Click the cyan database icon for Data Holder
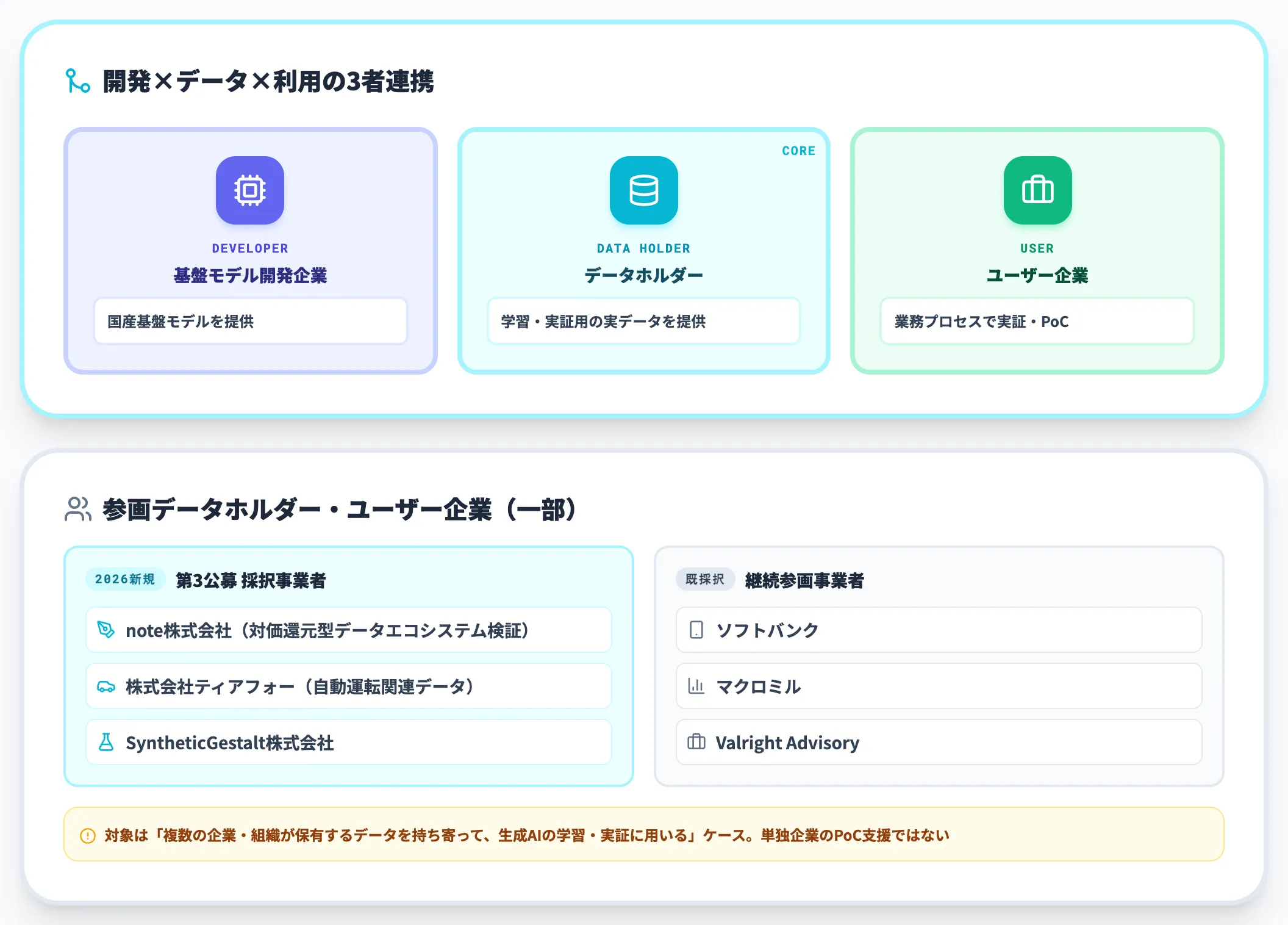The width and height of the screenshot is (1288, 925). 644,190
